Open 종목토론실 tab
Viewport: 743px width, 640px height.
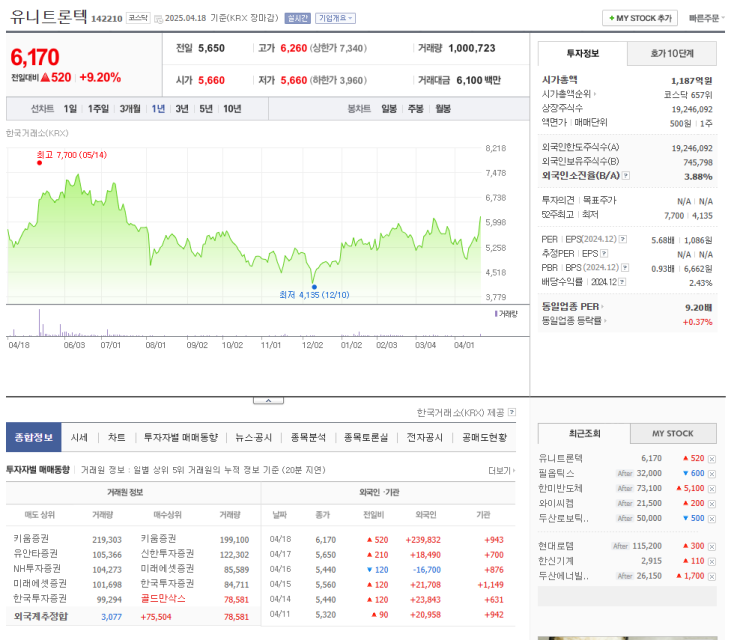pos(366,437)
